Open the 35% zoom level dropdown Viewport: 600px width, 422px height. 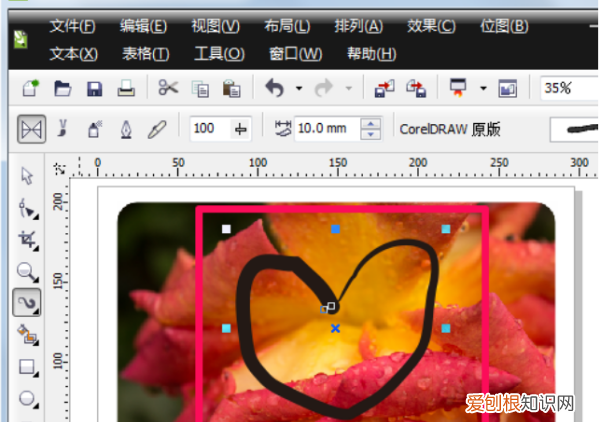[x=570, y=89]
